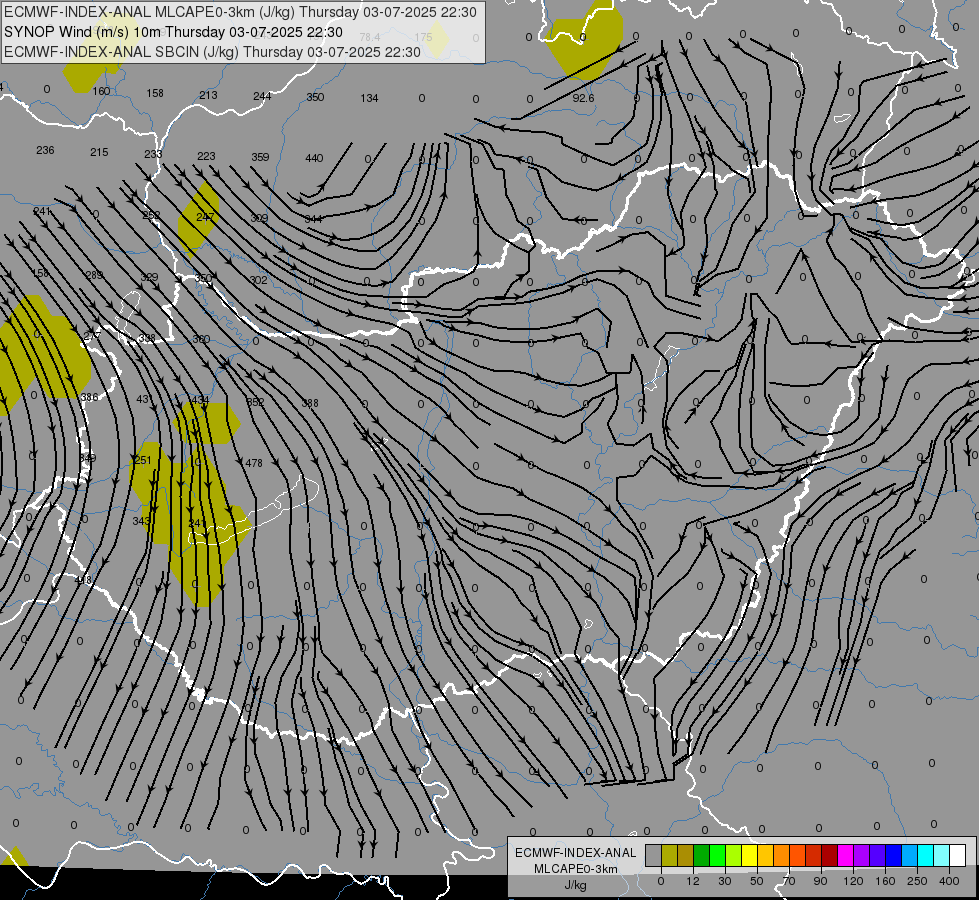Click the map value 360
This screenshot has width=979, height=900.
point(201,339)
